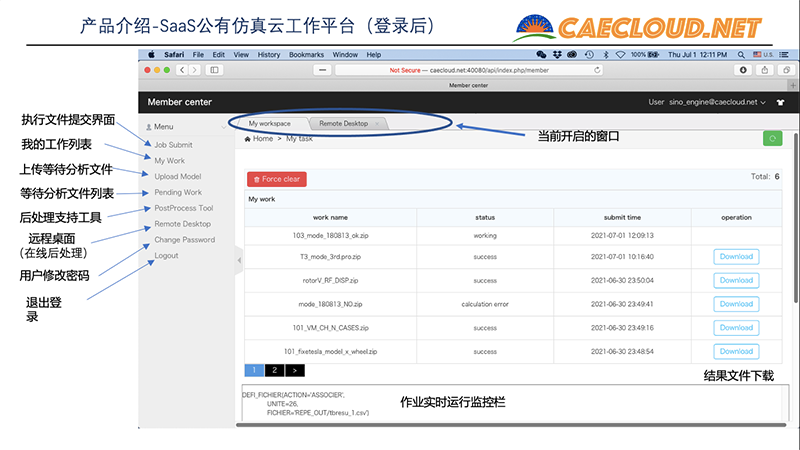Close the Remote Desktop tab
The height and width of the screenshot is (450, 800).
[377, 123]
